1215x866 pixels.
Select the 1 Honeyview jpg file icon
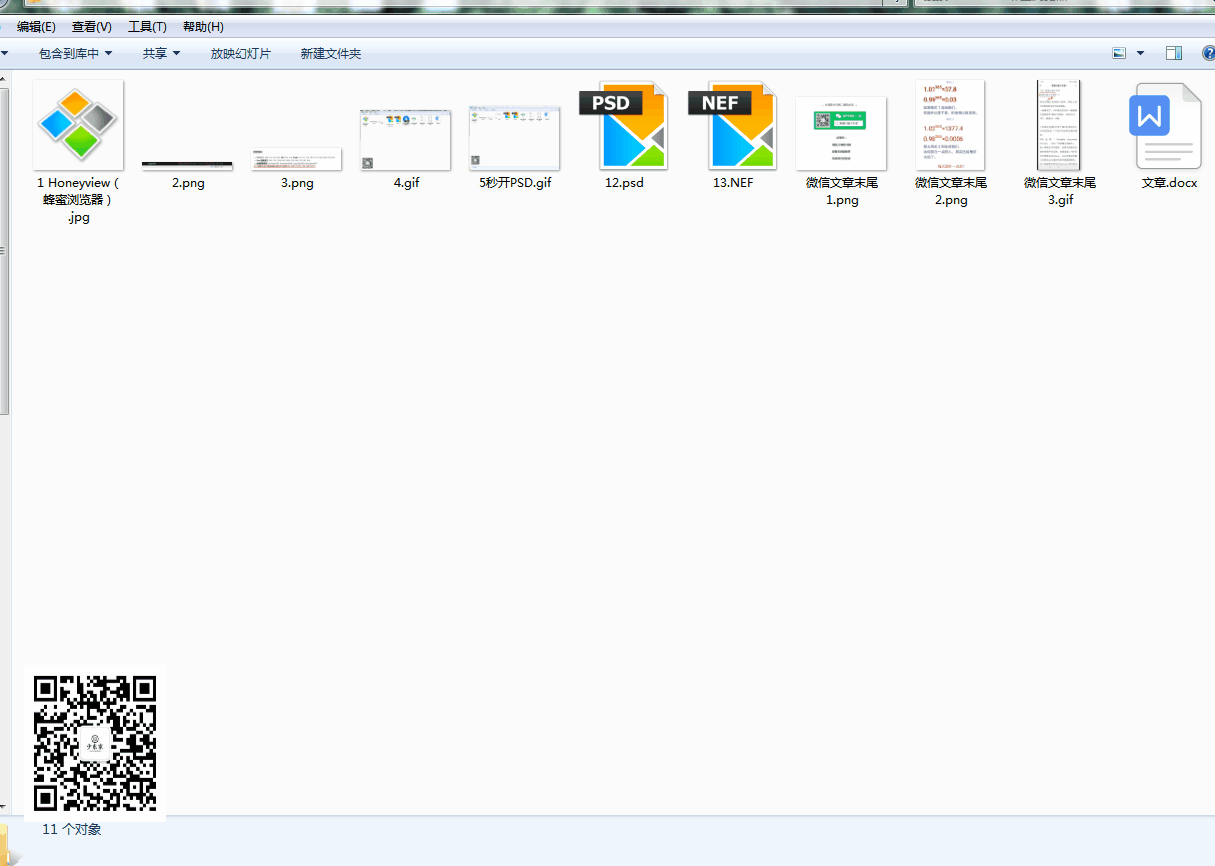tap(78, 125)
